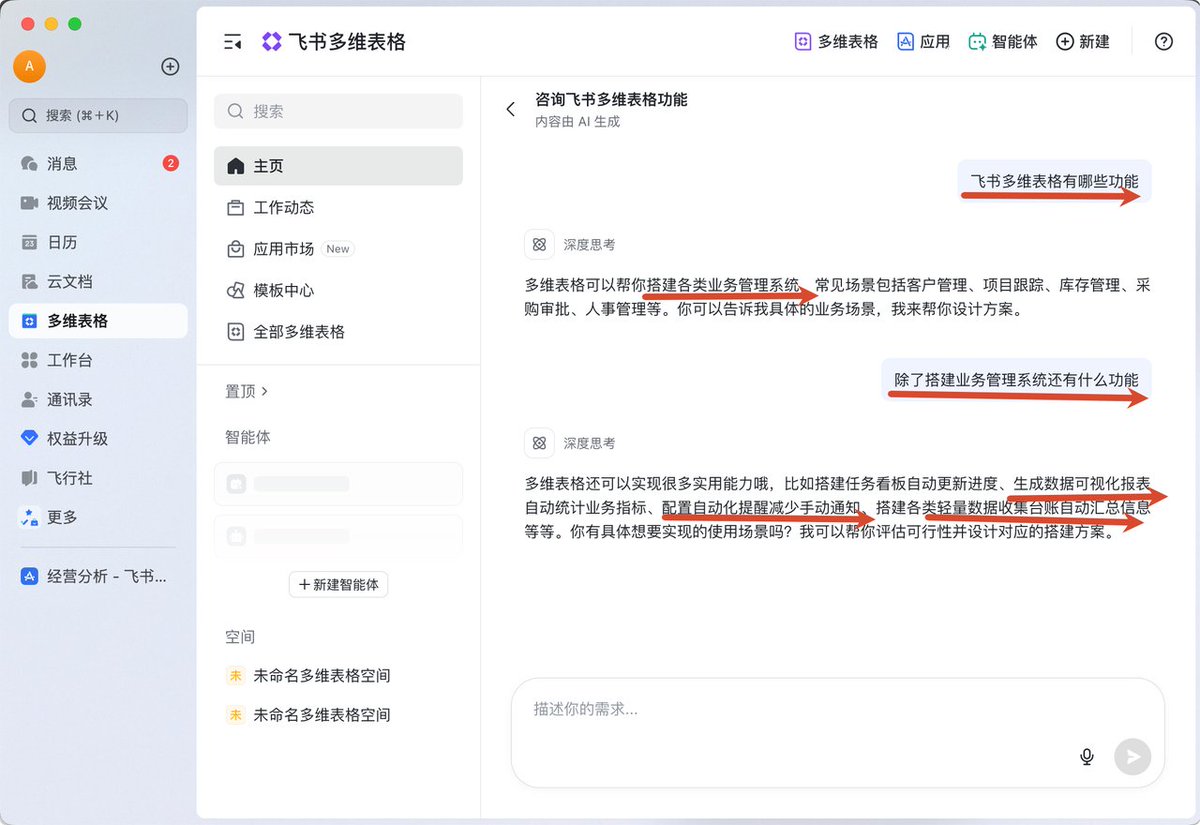Click the first placeholder card under 智能体

tap(338, 484)
